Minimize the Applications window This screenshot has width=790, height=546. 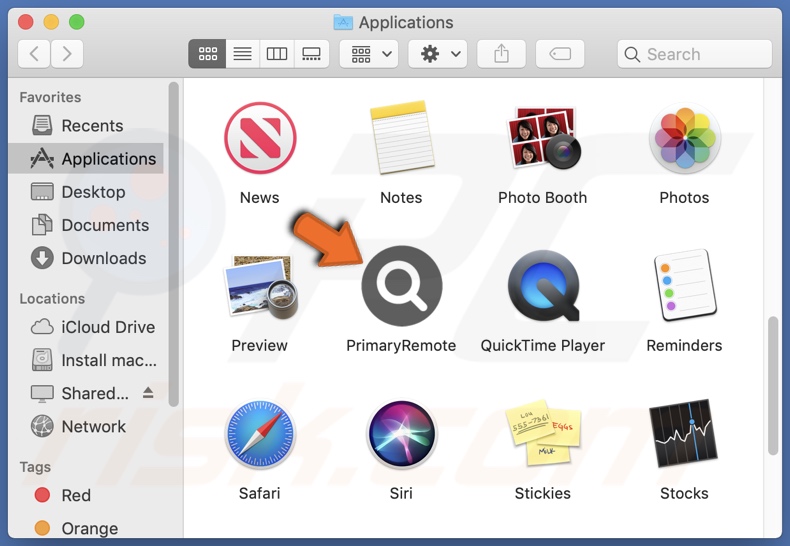click(x=51, y=22)
